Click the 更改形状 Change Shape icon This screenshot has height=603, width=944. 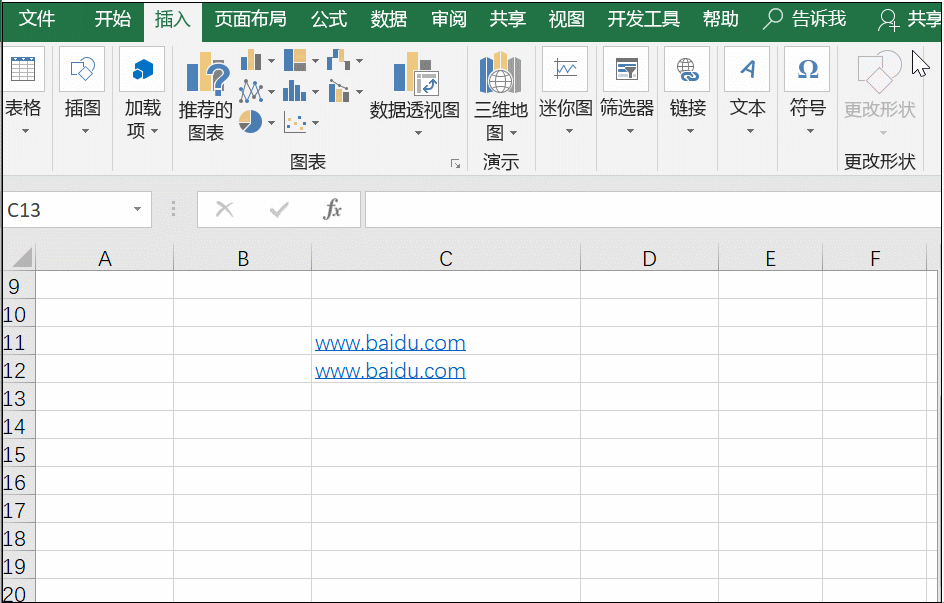(x=879, y=72)
